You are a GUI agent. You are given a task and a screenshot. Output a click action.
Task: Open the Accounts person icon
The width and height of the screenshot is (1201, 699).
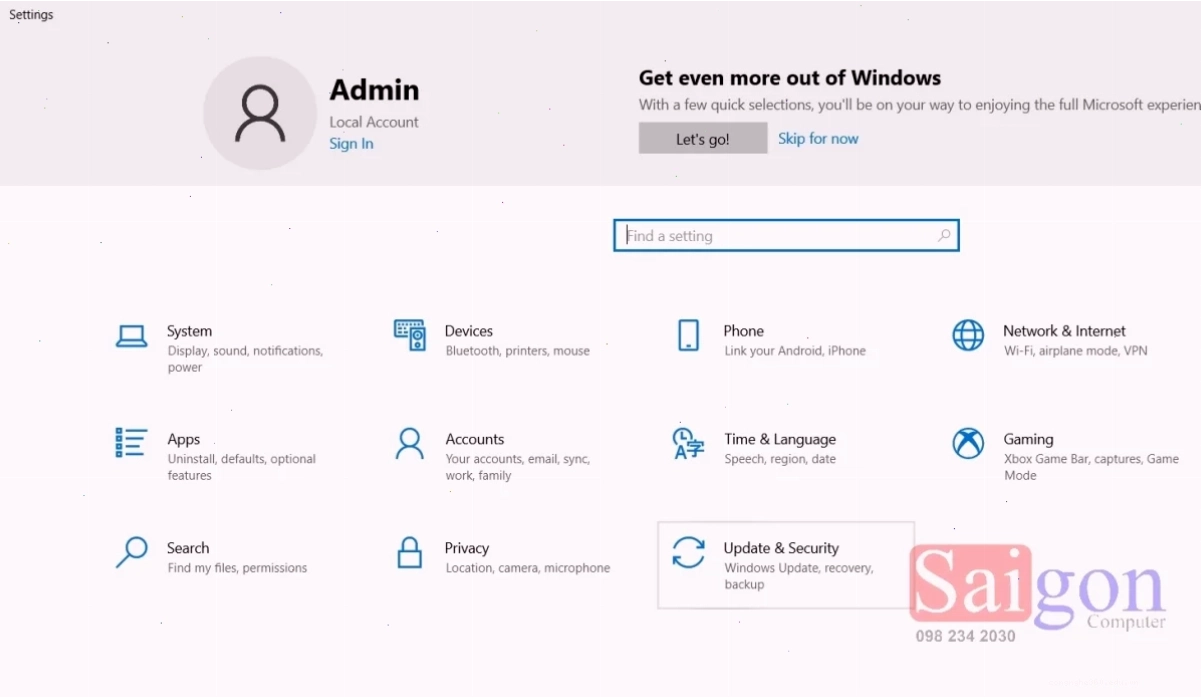tap(410, 443)
